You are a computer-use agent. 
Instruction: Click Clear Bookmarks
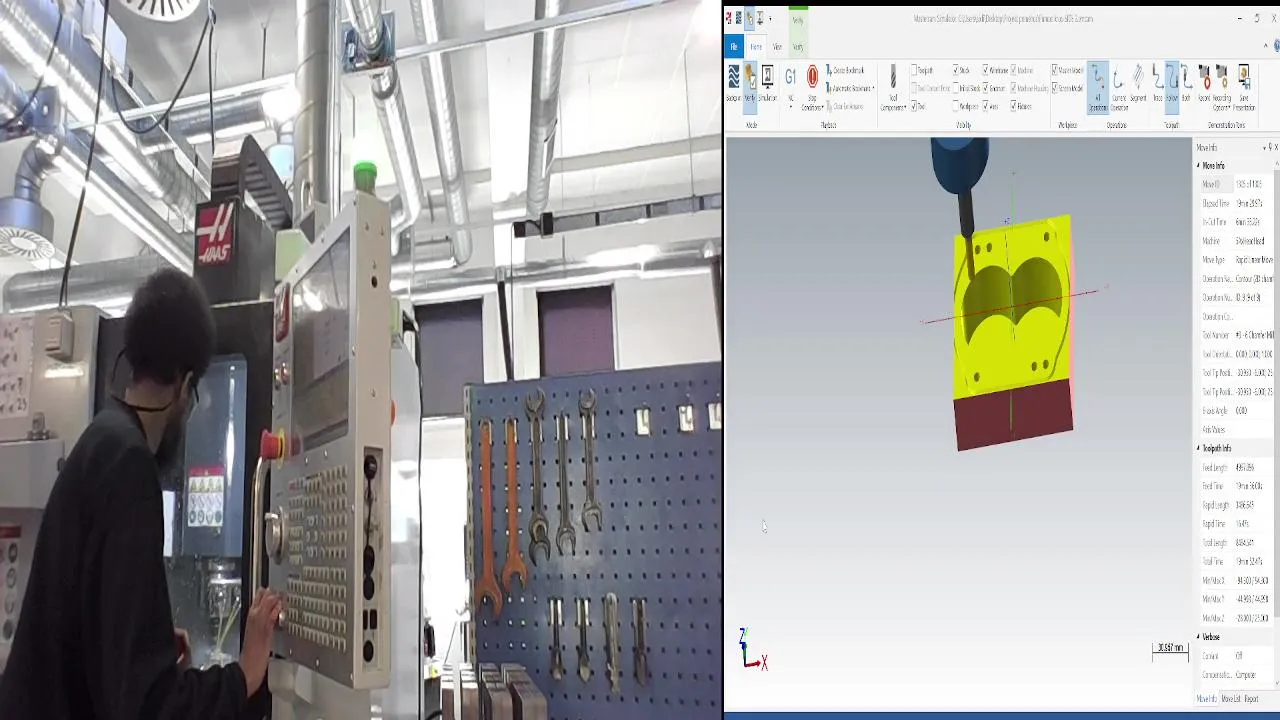(x=846, y=106)
